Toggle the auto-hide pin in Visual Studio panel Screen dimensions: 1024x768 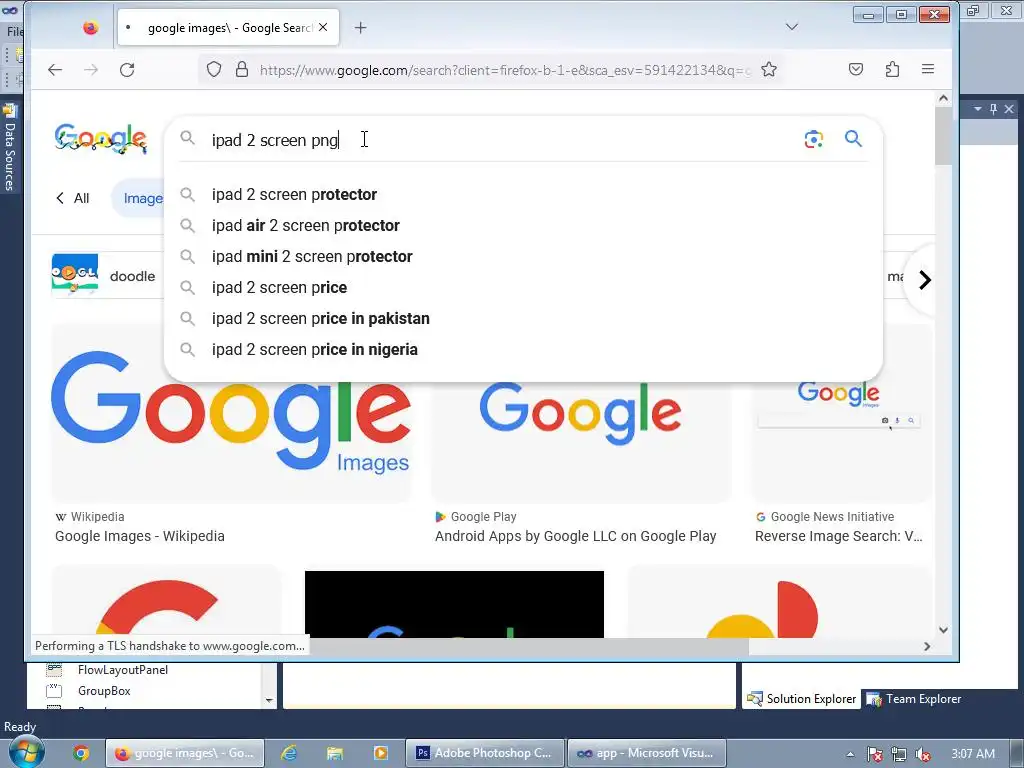tap(993, 109)
